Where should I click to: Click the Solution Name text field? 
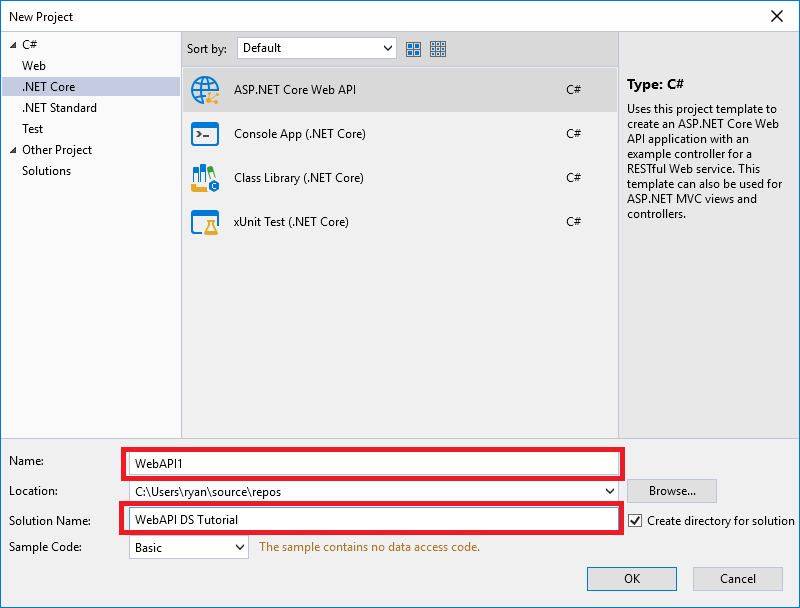pos(373,519)
